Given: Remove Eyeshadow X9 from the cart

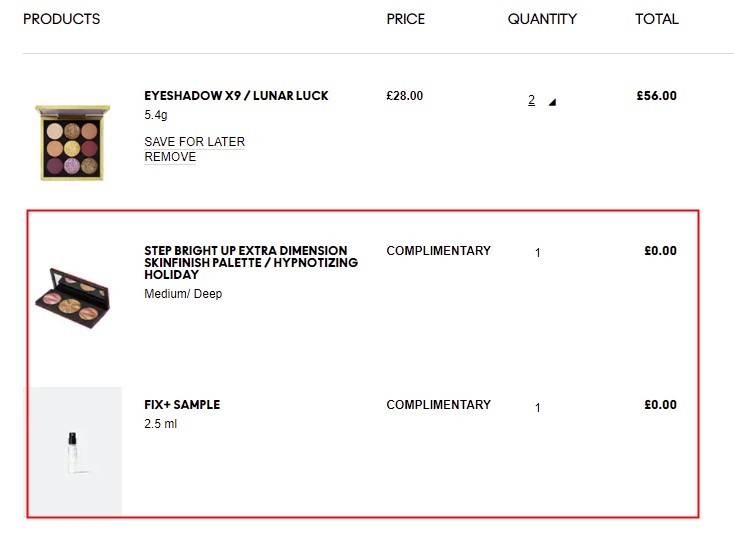Looking at the screenshot, I should pyautogui.click(x=170, y=157).
